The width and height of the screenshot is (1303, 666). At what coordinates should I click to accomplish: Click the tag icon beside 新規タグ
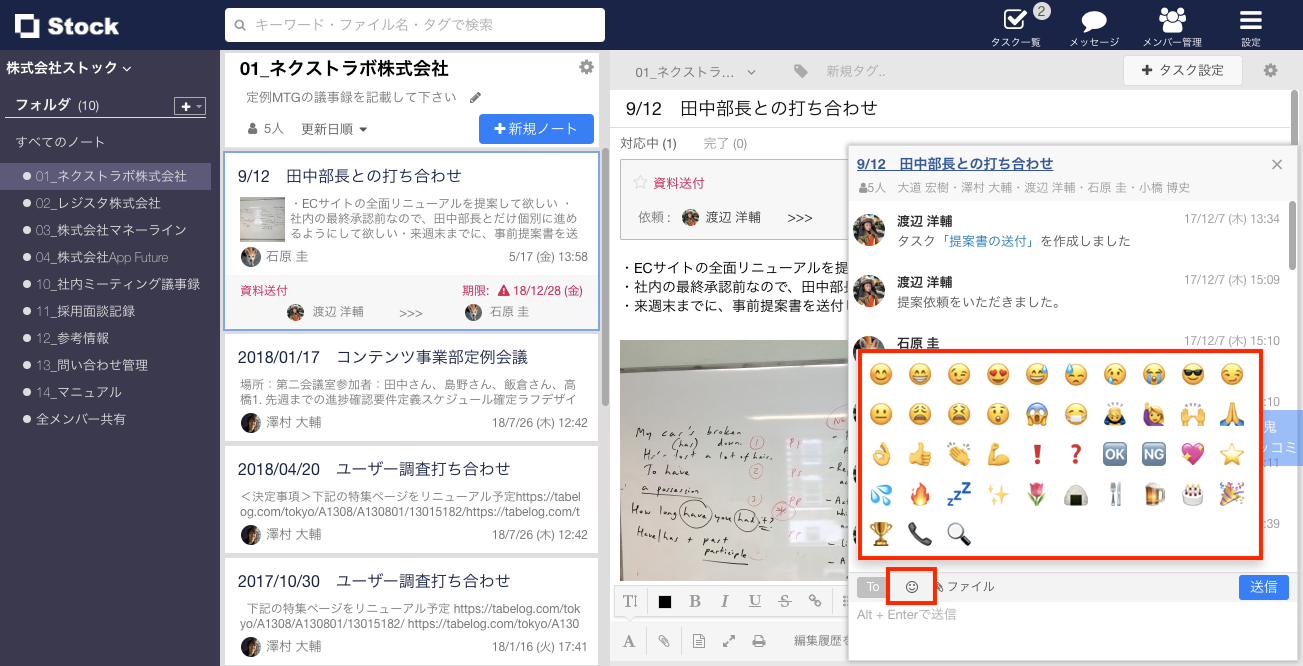[801, 71]
